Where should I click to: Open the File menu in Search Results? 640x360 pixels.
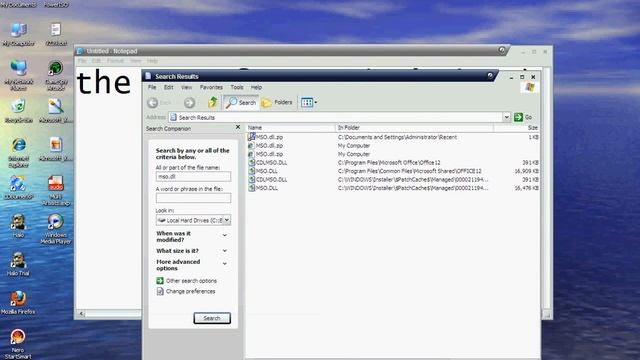tap(152, 87)
